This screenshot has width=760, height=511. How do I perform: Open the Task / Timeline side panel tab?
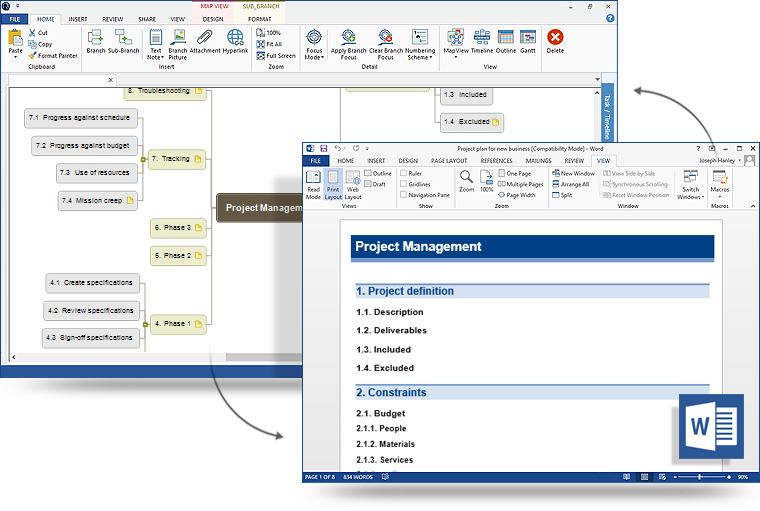[607, 114]
